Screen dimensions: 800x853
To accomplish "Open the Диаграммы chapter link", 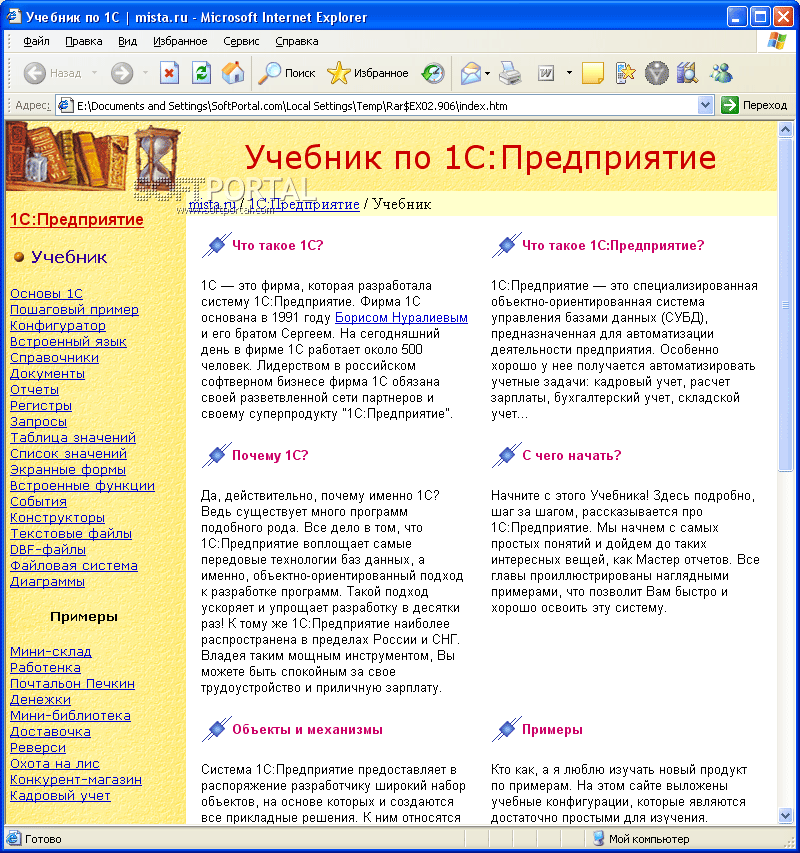I will (x=47, y=582).
